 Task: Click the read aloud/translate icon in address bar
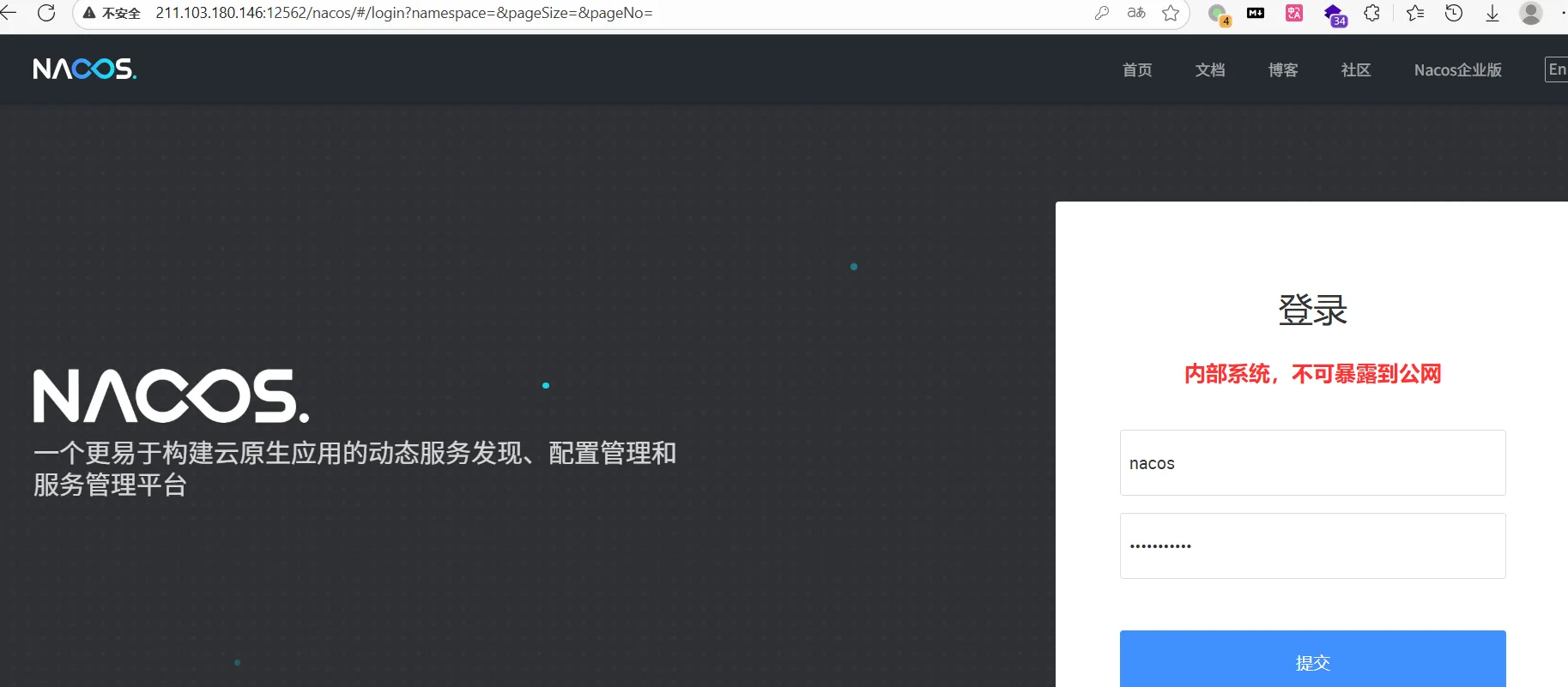pyautogui.click(x=1136, y=13)
